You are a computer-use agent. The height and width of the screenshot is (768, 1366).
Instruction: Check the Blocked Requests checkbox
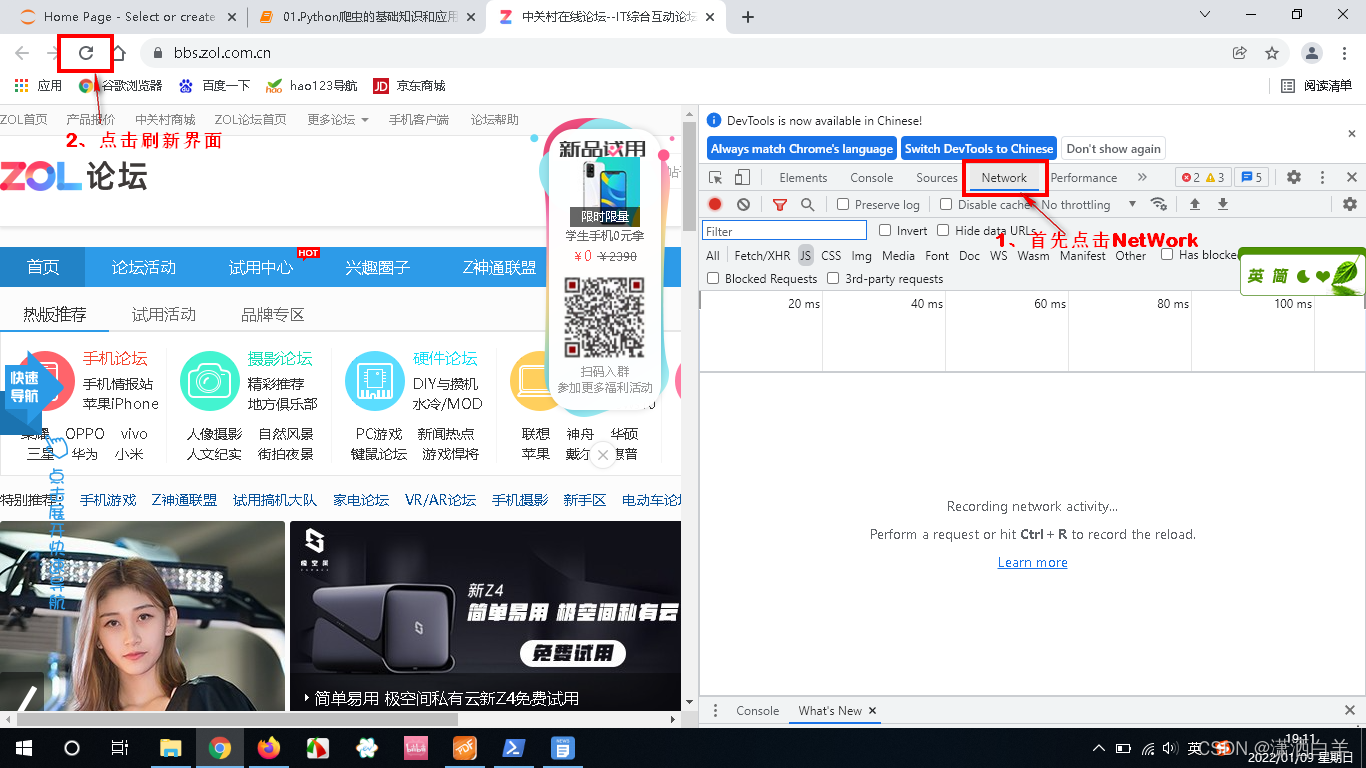click(x=713, y=279)
